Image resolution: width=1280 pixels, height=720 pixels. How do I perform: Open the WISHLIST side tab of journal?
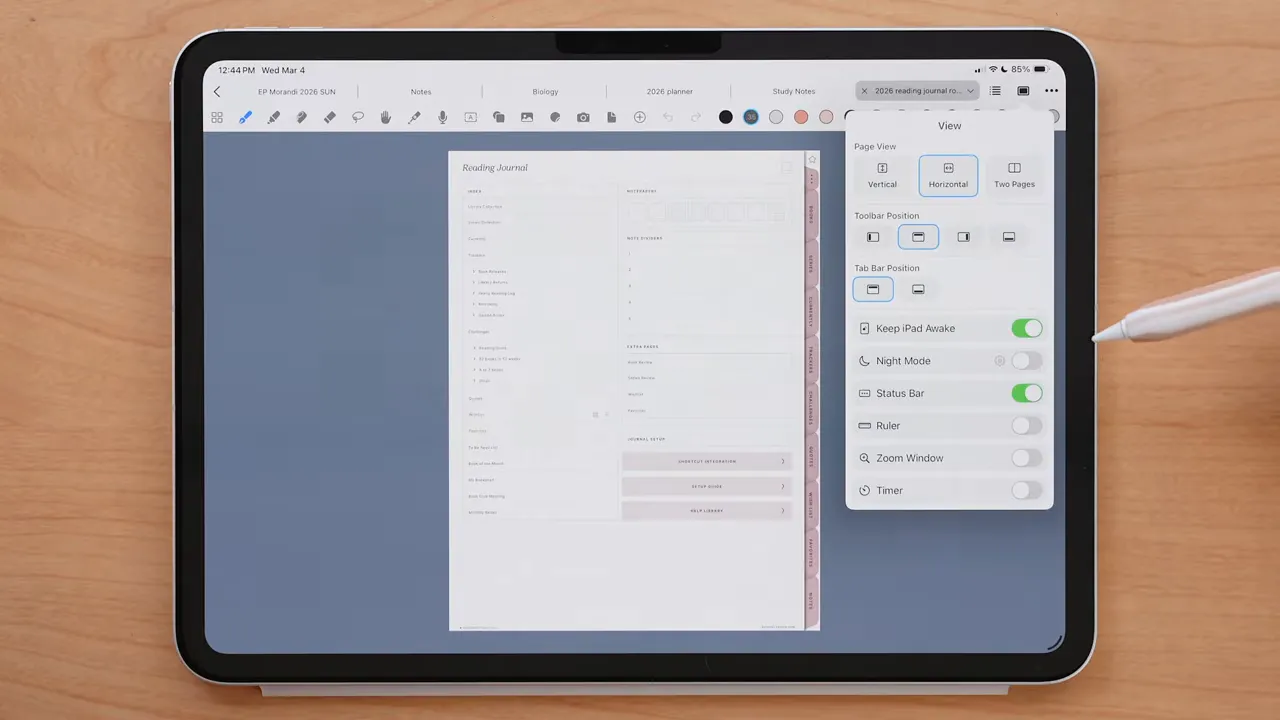(812, 504)
